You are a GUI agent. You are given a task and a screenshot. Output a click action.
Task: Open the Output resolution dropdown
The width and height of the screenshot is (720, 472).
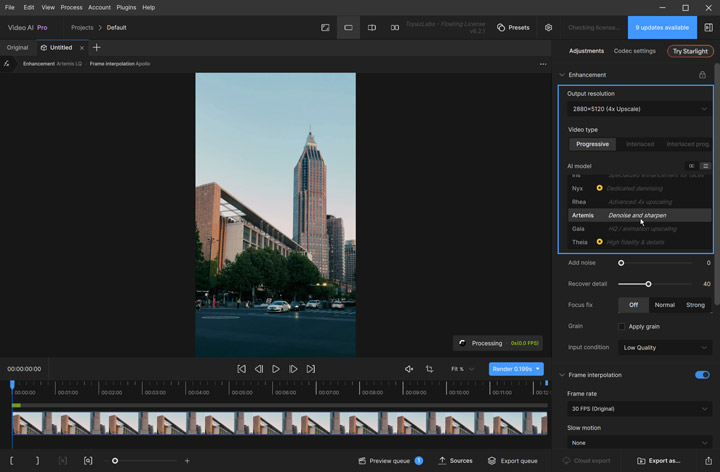pos(639,109)
